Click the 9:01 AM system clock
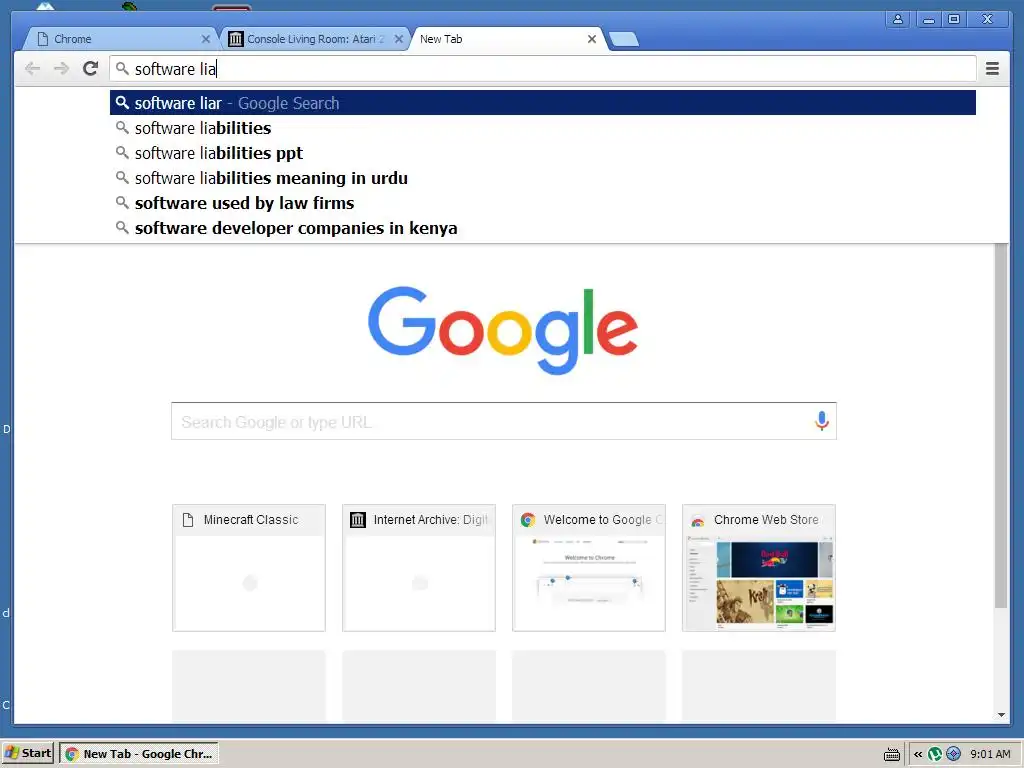The width and height of the screenshot is (1024, 768). click(x=990, y=754)
